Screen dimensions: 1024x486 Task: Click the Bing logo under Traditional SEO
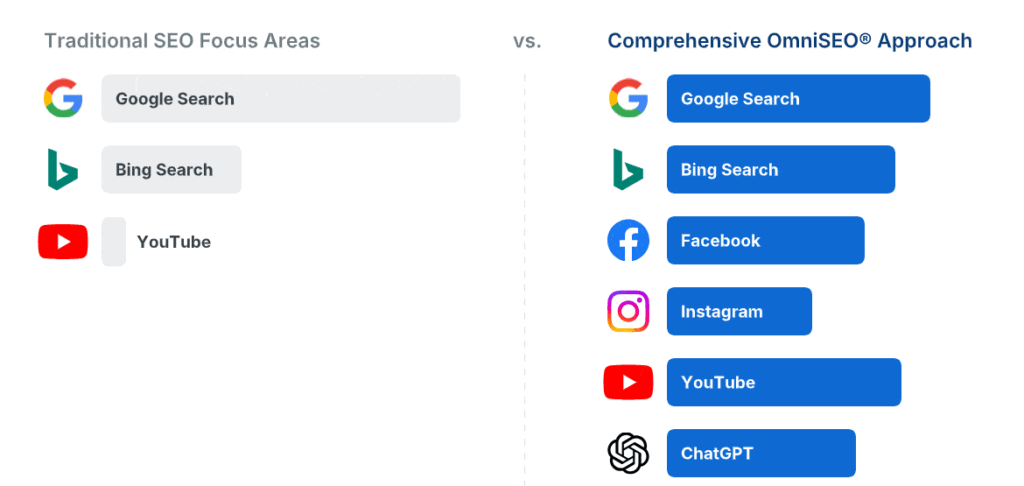click(x=63, y=170)
